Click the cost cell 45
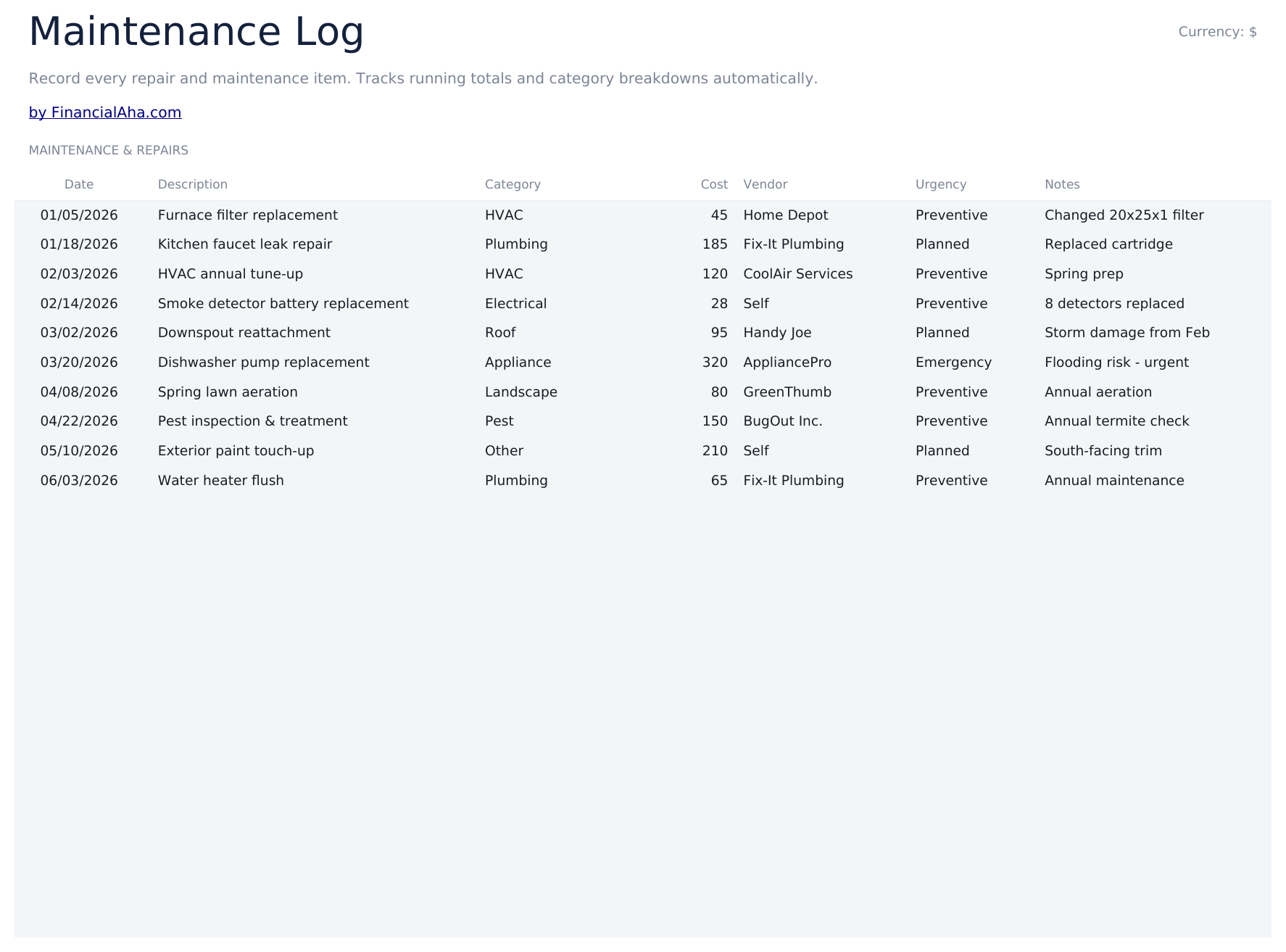This screenshot has height=952, width=1286. coord(719,215)
